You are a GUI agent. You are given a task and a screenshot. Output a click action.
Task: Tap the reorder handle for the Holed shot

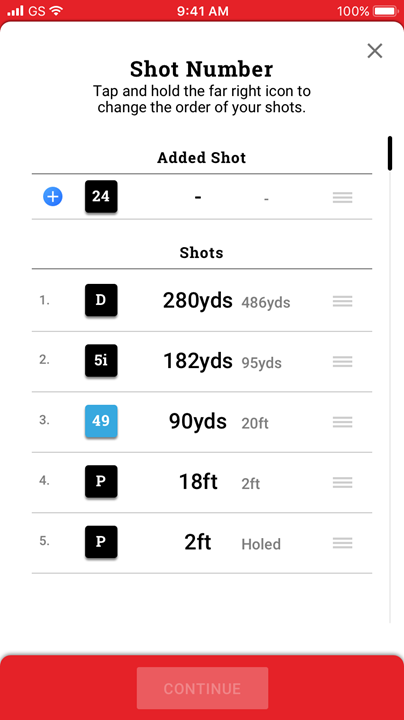(342, 543)
